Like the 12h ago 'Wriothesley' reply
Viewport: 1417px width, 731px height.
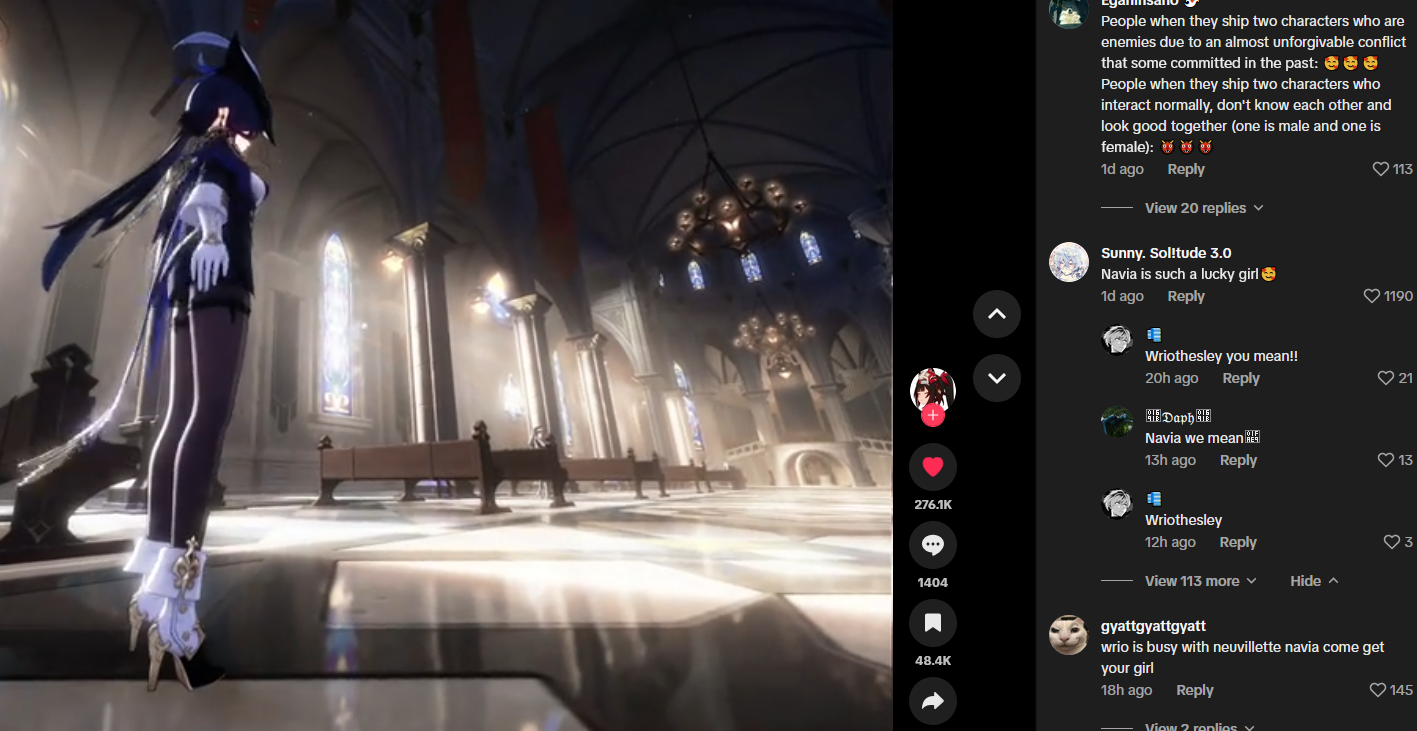pos(1391,542)
